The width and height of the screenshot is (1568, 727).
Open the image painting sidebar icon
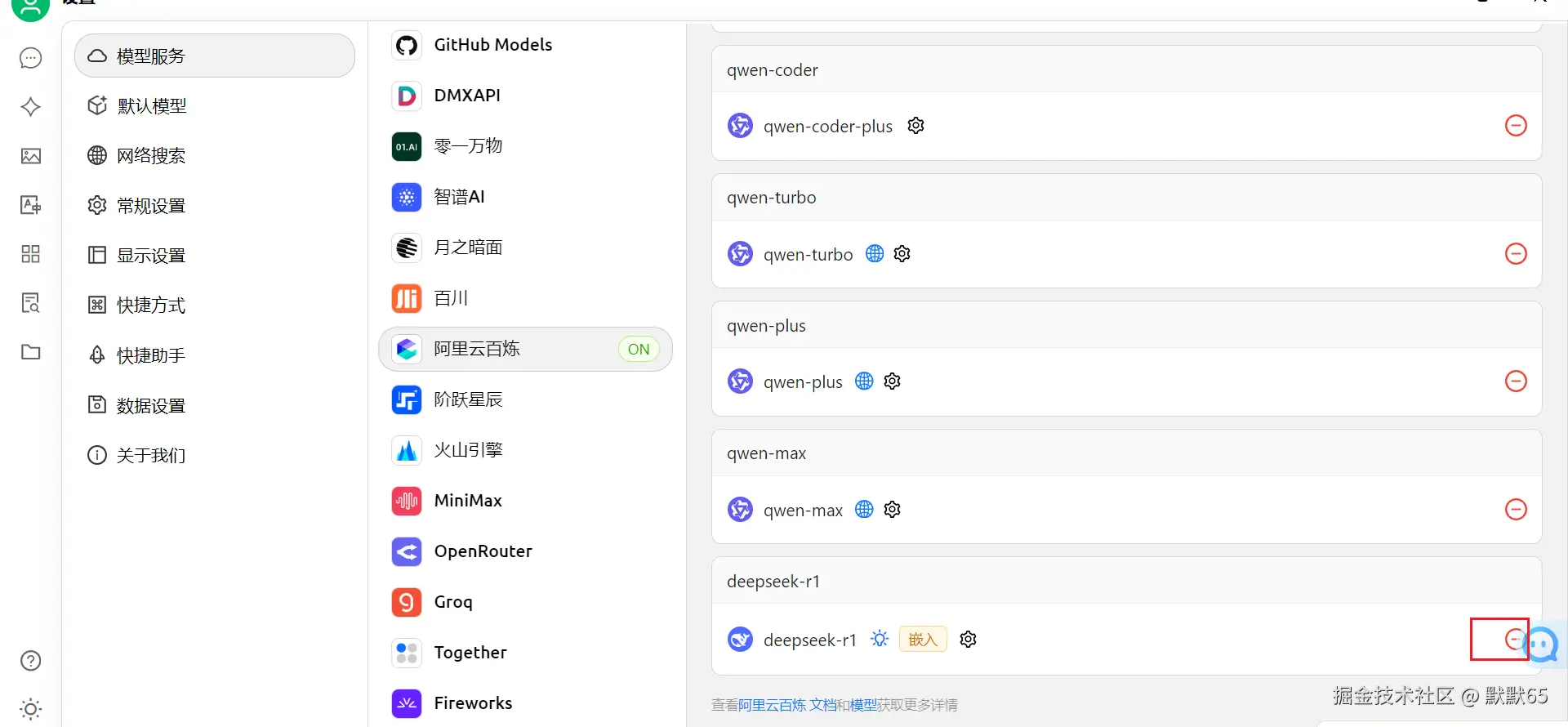click(x=31, y=156)
